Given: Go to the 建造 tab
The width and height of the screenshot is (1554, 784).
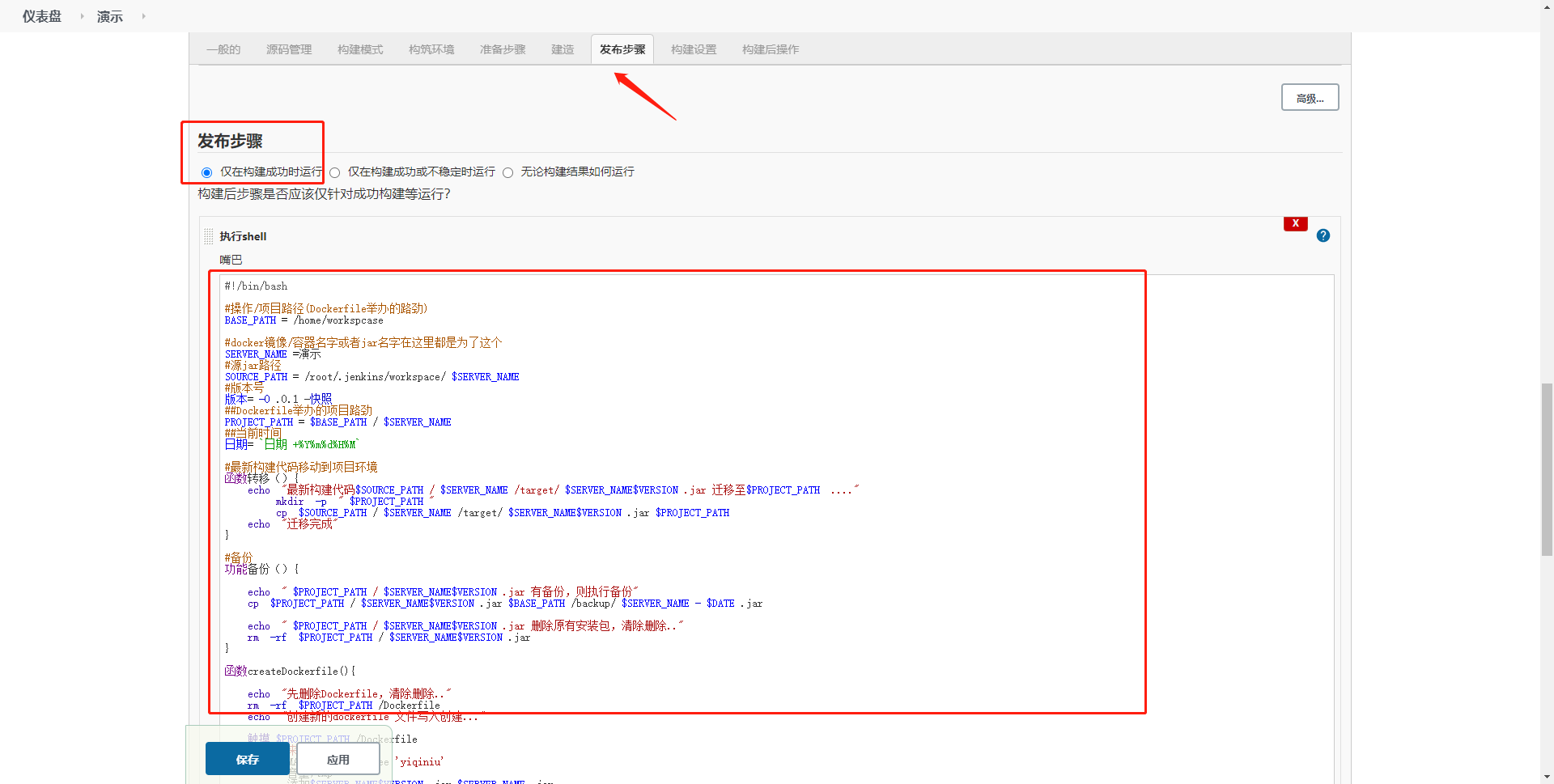Looking at the screenshot, I should [x=563, y=49].
